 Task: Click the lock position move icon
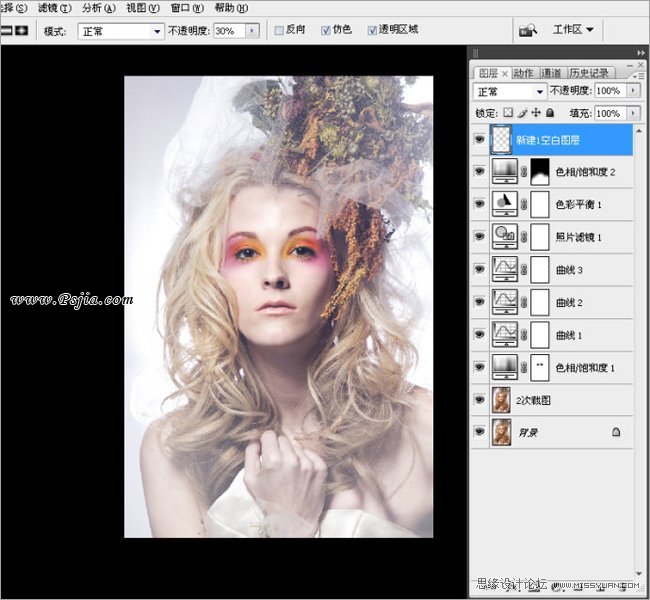click(x=535, y=113)
